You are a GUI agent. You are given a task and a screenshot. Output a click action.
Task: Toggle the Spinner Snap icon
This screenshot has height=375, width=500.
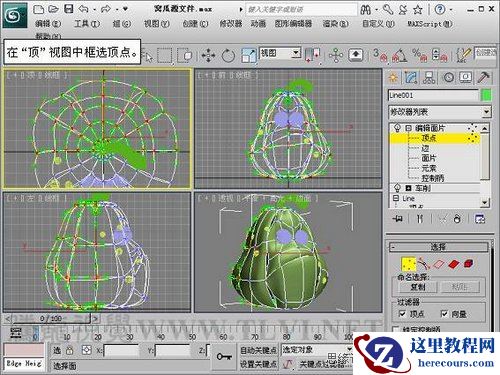click(439, 55)
